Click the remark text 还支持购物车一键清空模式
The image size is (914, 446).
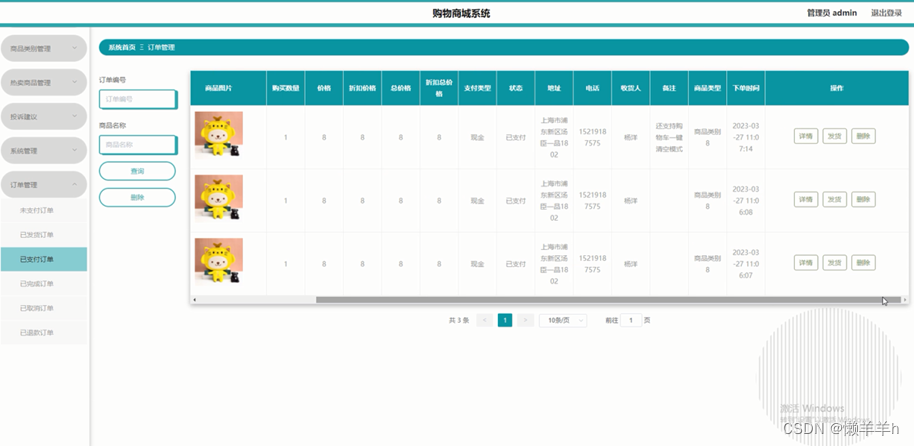[669, 137]
